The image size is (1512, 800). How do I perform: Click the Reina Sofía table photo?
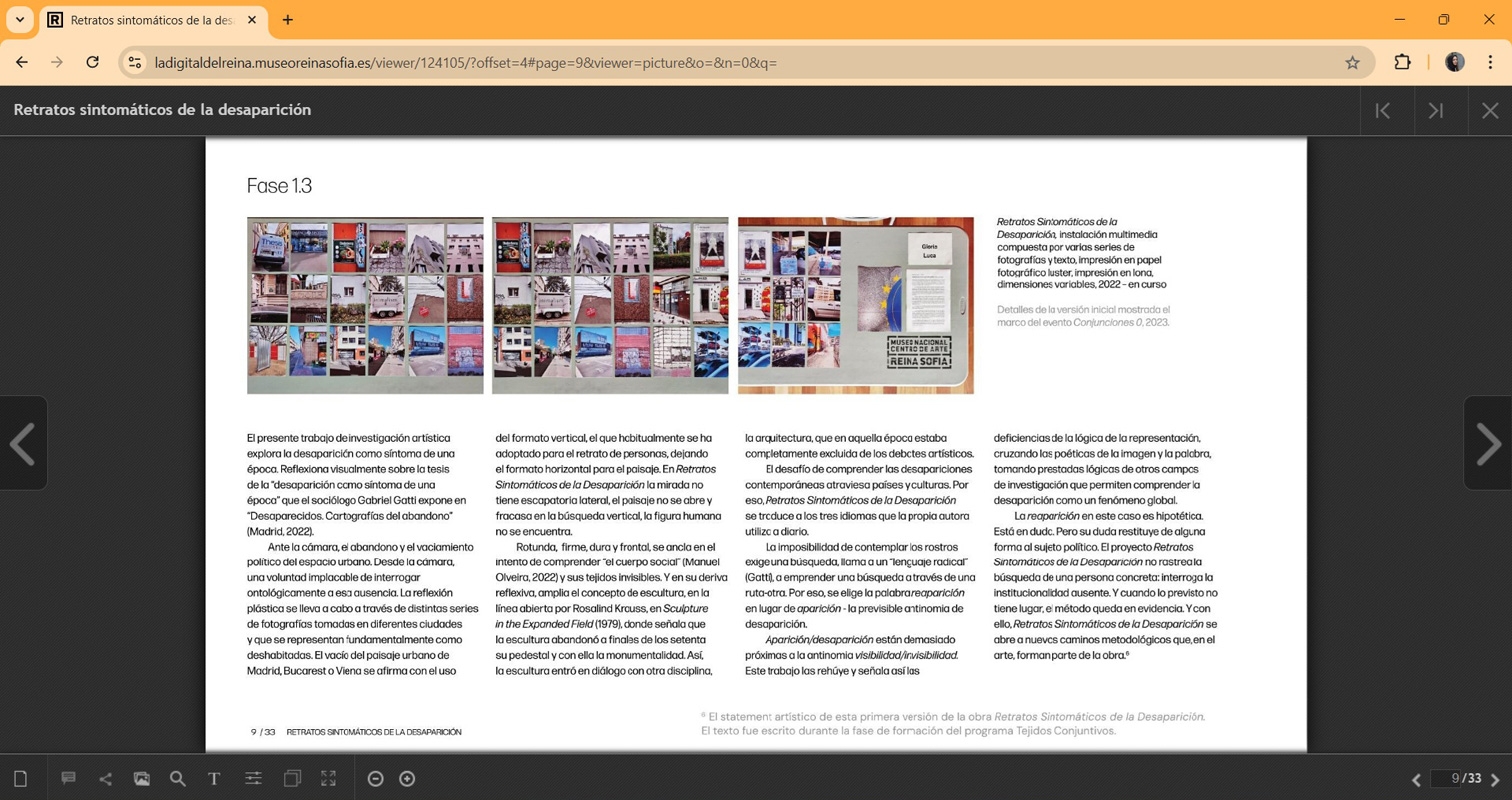[x=856, y=306]
